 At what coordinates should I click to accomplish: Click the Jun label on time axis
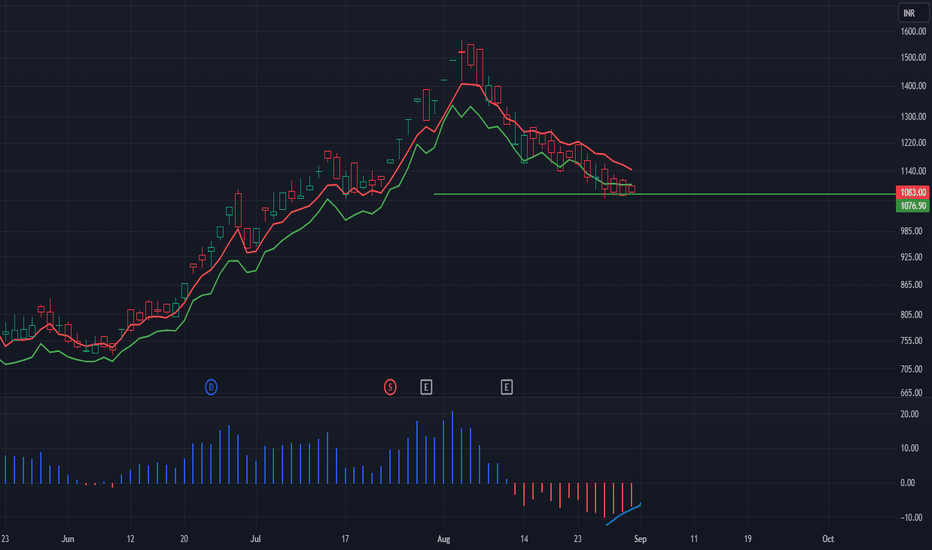68,539
